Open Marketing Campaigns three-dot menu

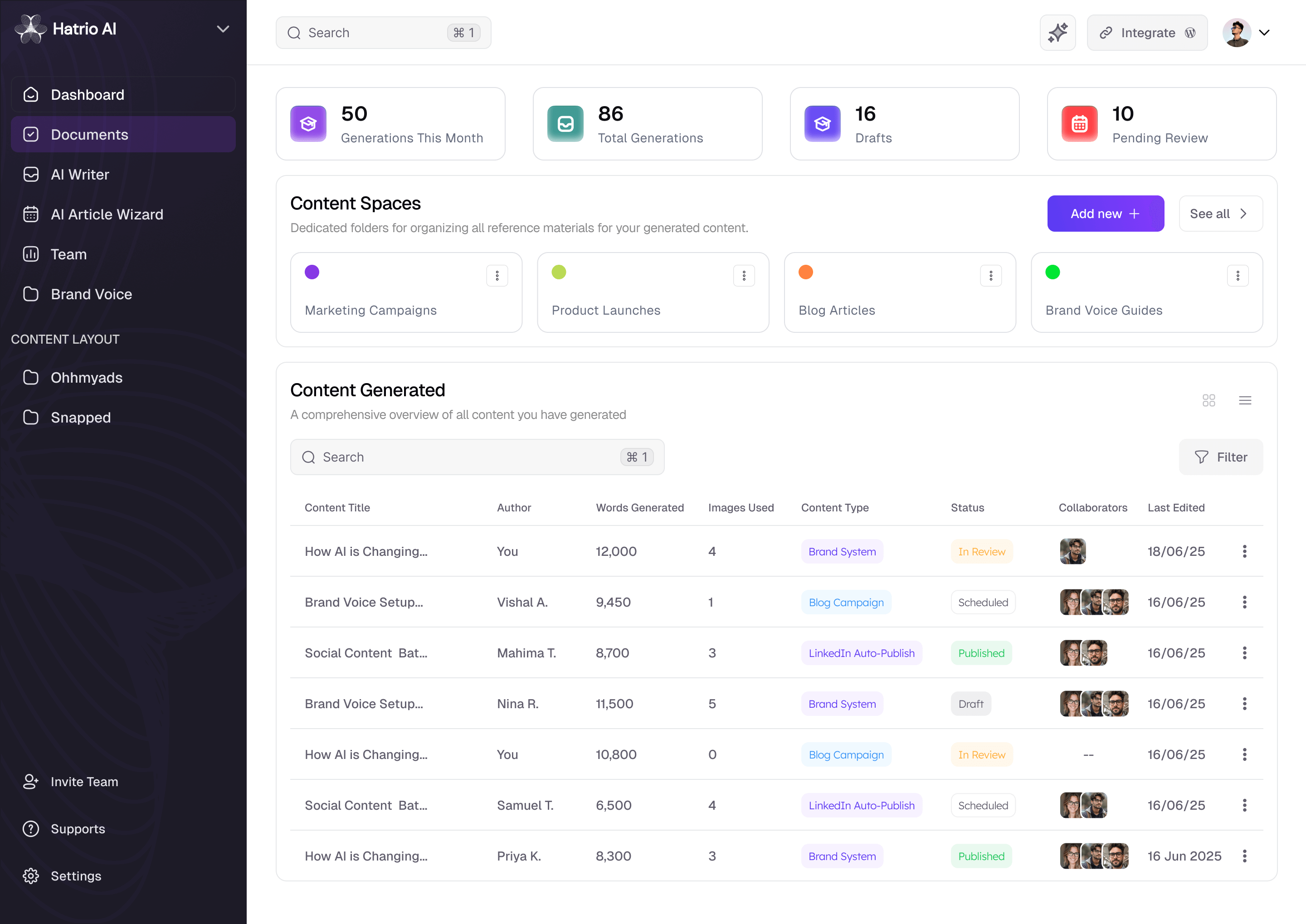(x=497, y=276)
